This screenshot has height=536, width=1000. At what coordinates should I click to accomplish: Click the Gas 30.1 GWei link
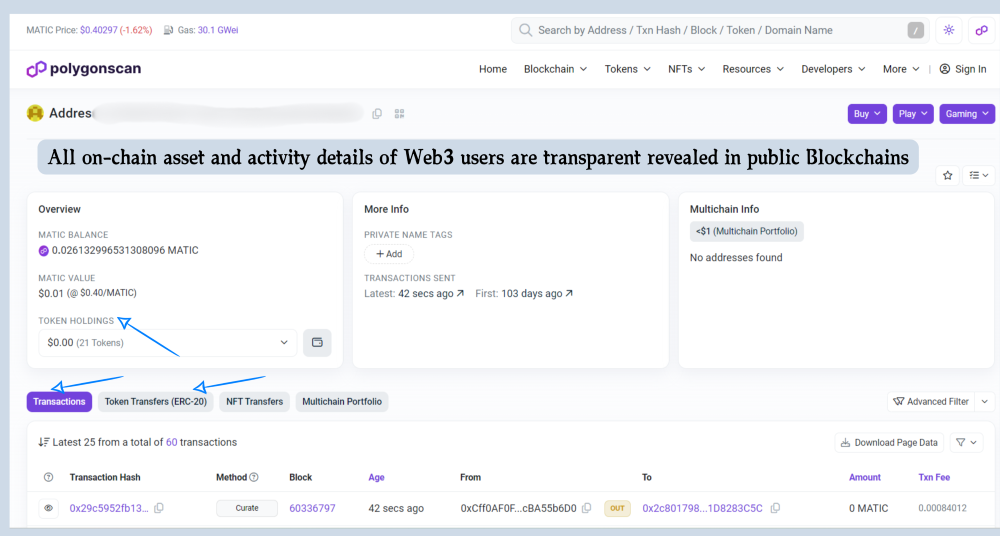coord(218,30)
